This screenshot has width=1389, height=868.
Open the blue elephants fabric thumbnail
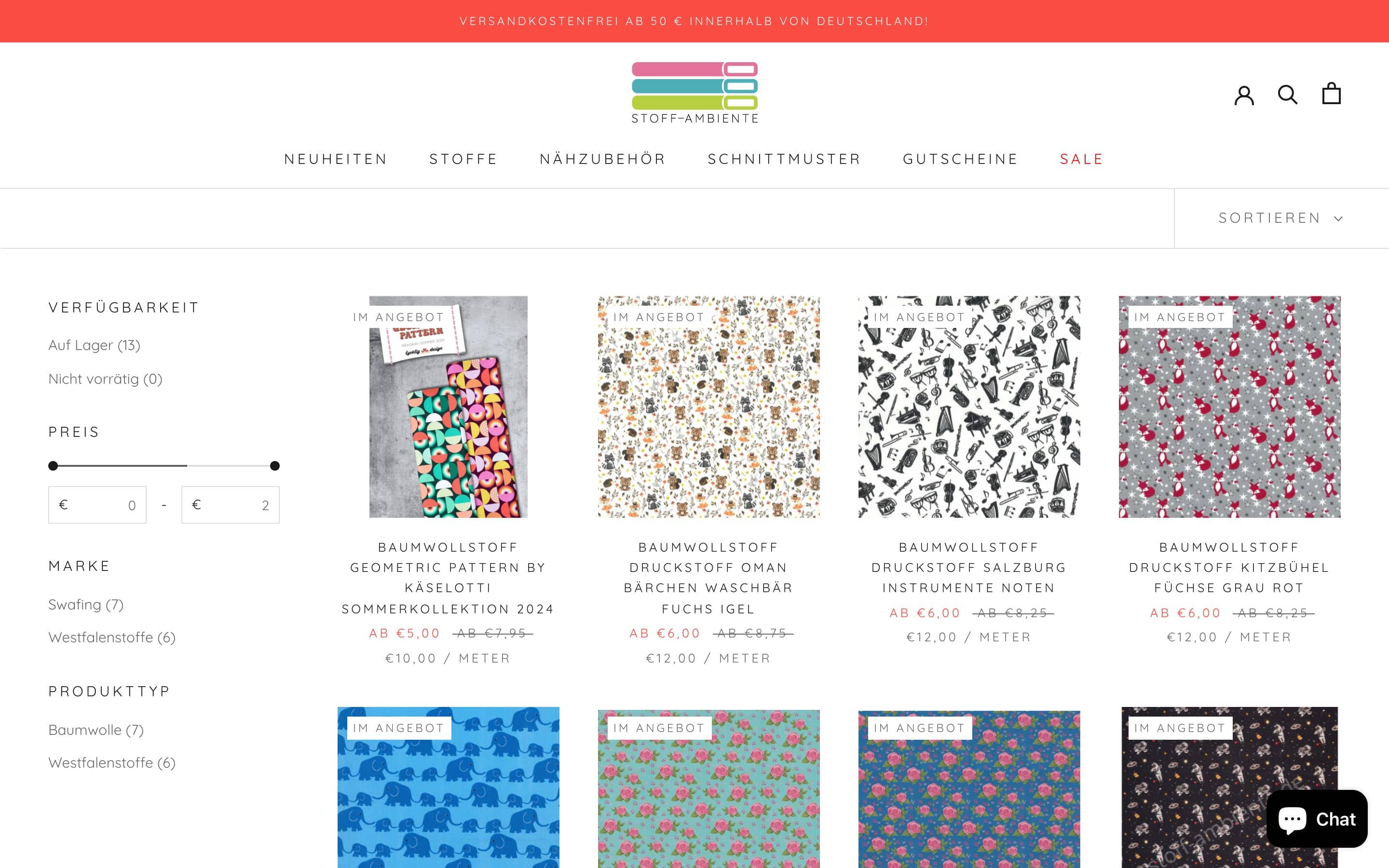(448, 787)
